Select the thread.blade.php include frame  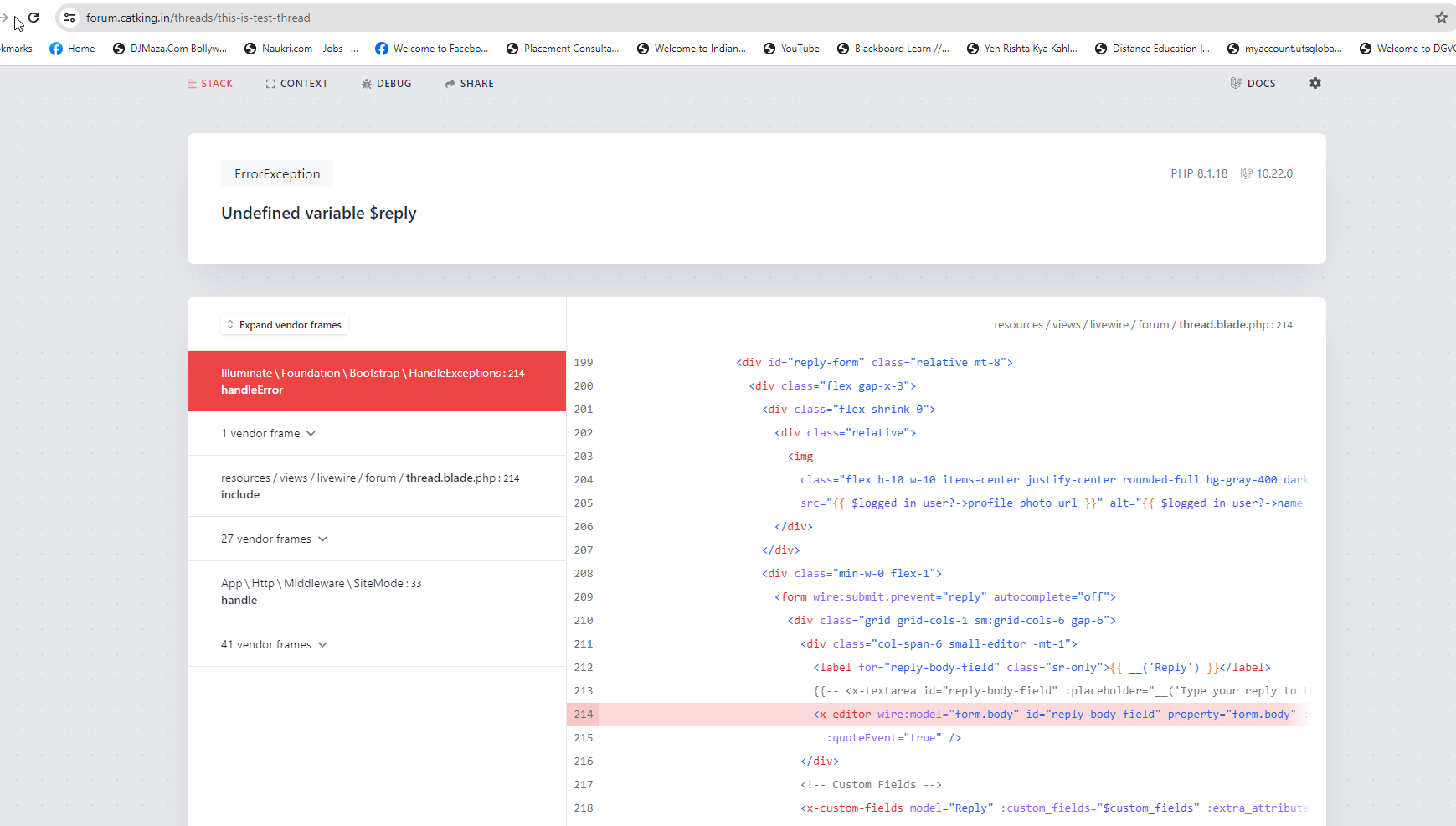[377, 486]
